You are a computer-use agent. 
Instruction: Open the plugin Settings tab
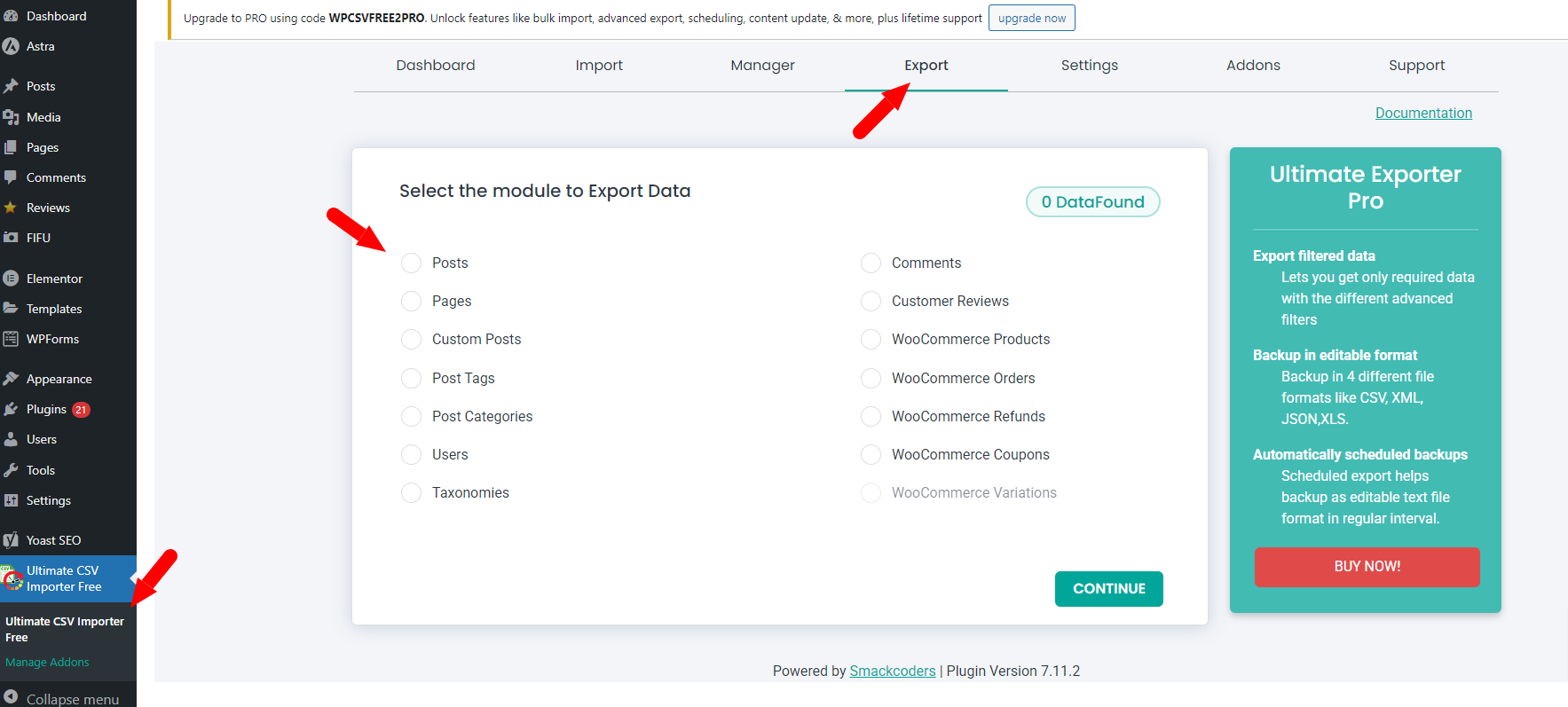coord(1090,65)
